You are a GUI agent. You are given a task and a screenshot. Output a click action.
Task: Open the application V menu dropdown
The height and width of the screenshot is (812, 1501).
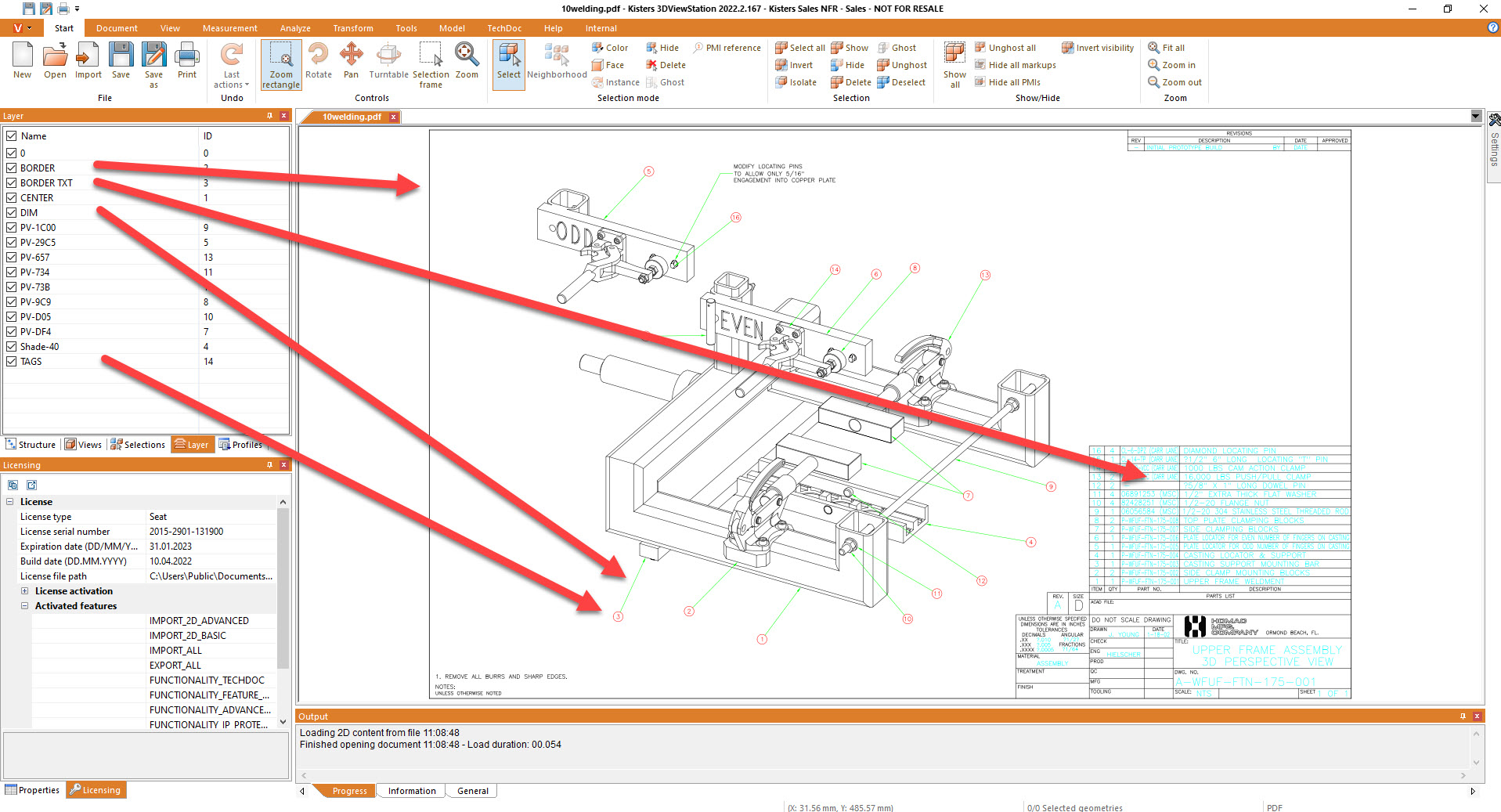(22, 28)
